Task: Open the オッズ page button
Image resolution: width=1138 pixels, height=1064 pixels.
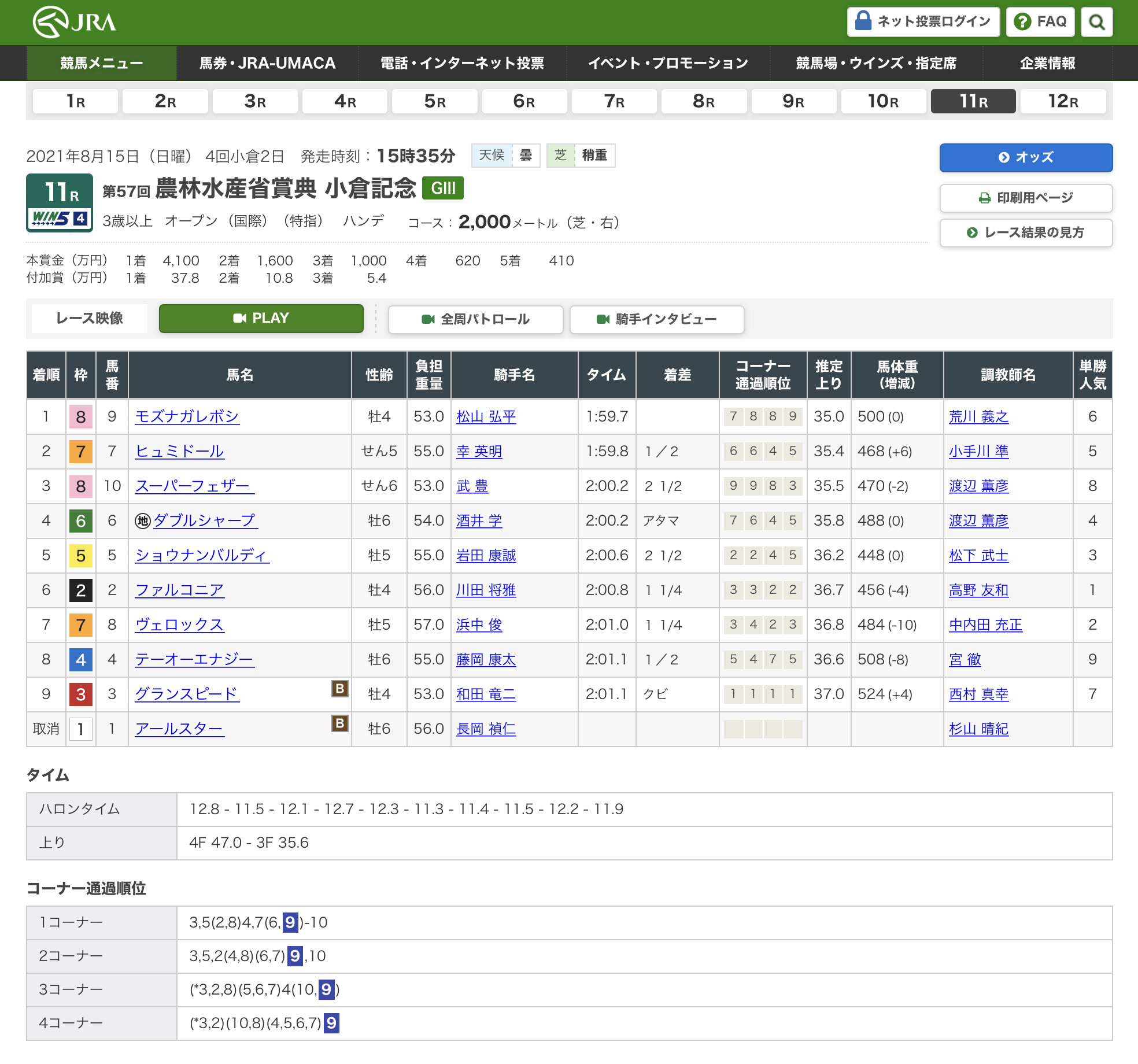Action: click(x=1025, y=157)
